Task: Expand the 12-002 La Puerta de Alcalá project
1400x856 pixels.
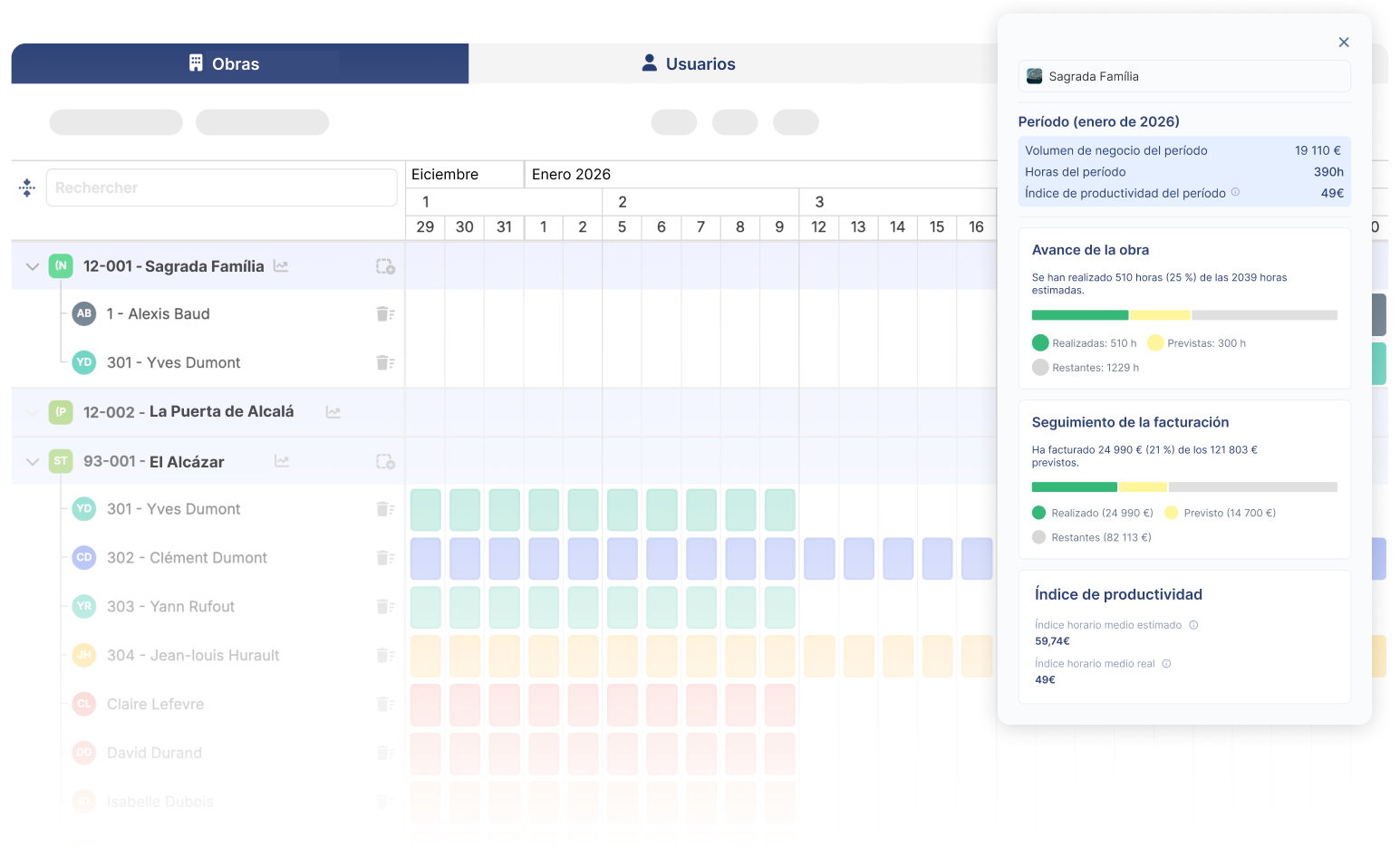Action: (33, 412)
